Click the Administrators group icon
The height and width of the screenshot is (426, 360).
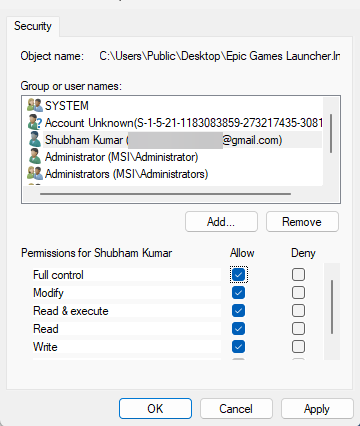coord(35,174)
